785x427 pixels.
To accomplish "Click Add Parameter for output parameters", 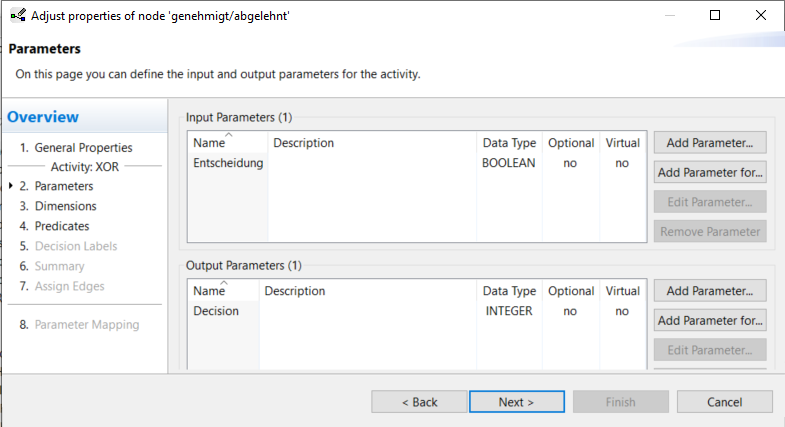I will pyautogui.click(x=710, y=291).
